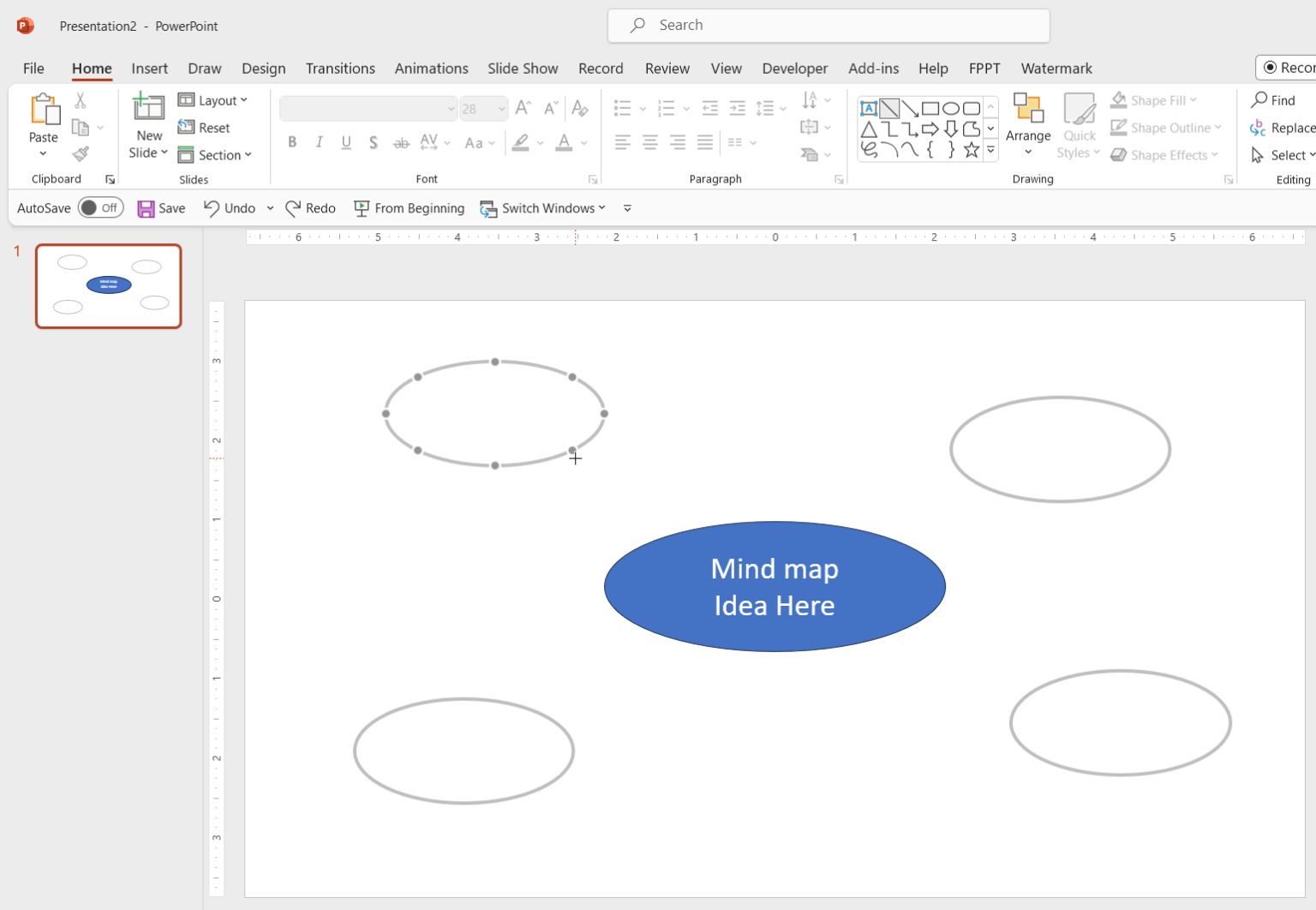Open the Slide Show menu
The height and width of the screenshot is (910, 1316).
click(523, 69)
